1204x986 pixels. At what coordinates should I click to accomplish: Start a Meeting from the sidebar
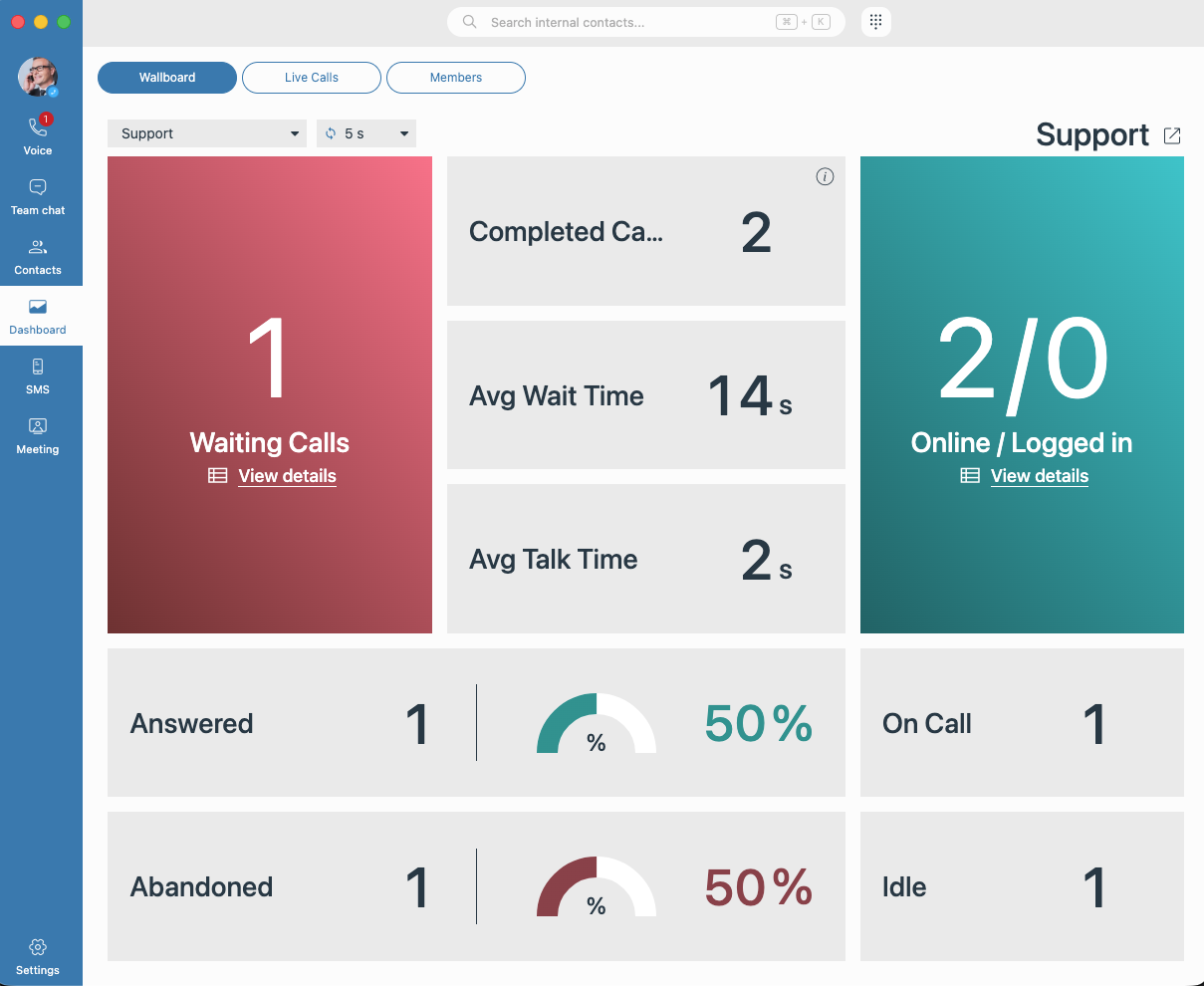pos(37,434)
